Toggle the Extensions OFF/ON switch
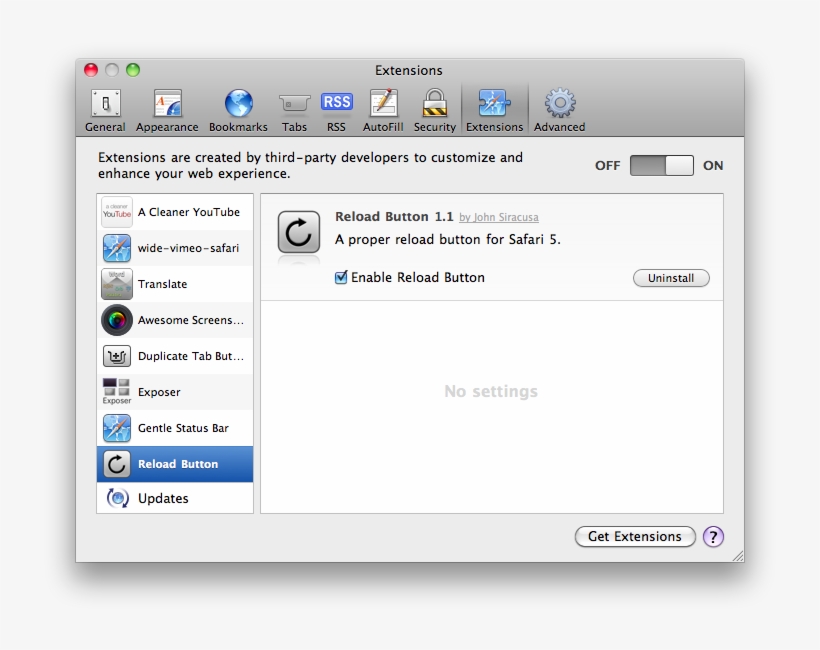Viewport: 820px width, 650px height. [662, 165]
